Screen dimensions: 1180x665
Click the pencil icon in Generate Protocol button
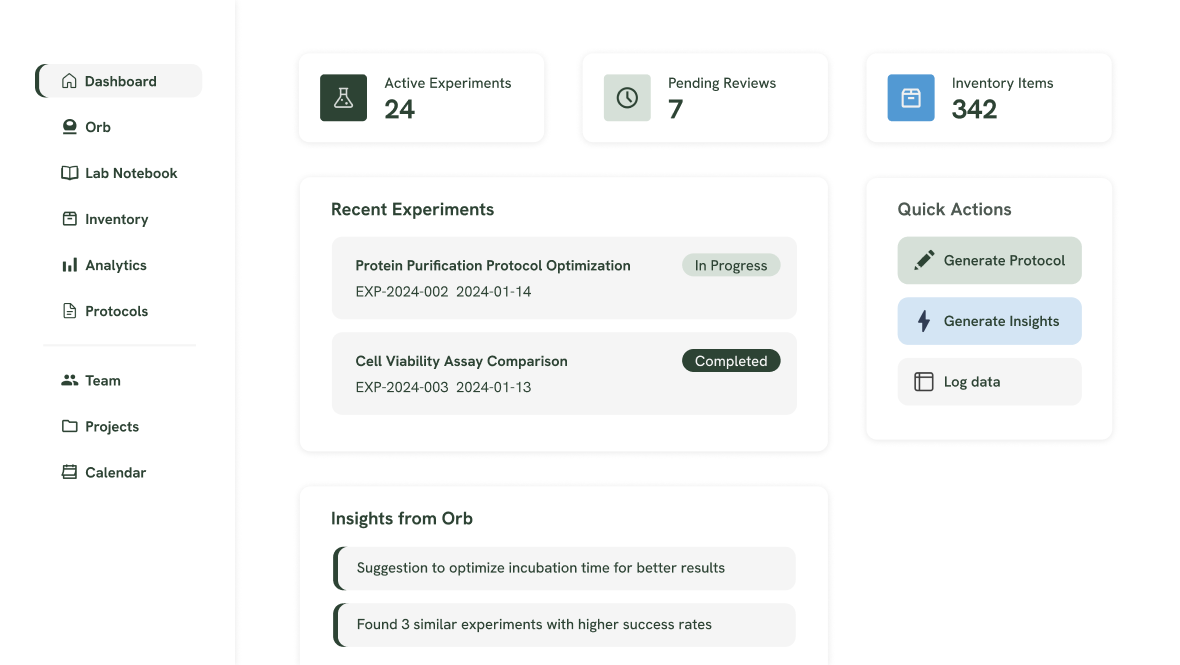pyautogui.click(x=923, y=260)
